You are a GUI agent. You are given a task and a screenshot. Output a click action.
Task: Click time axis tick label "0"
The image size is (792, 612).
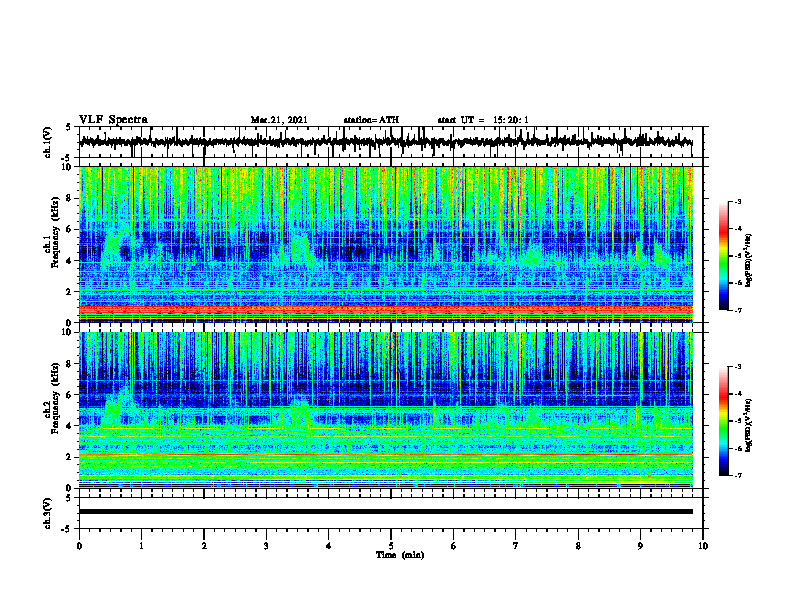coord(79,546)
